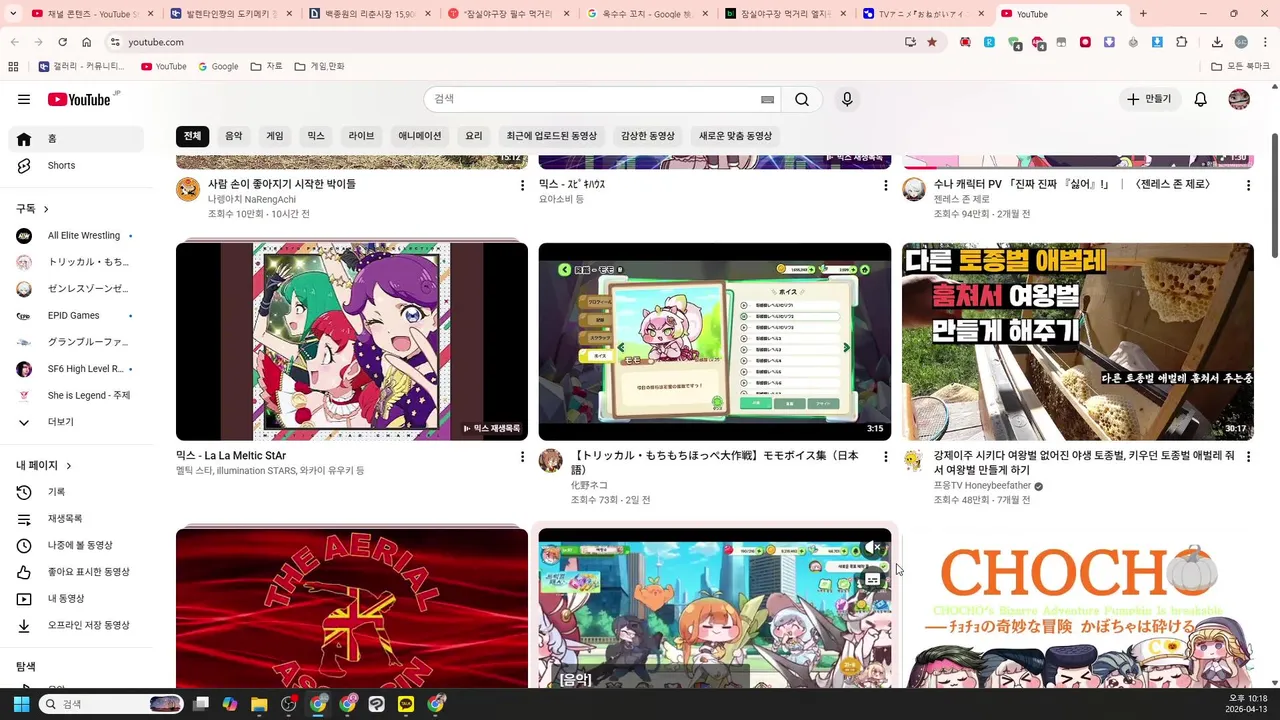Image resolution: width=1280 pixels, height=720 pixels.
Task: Toggle captions on the previewing video
Action: 873,578
